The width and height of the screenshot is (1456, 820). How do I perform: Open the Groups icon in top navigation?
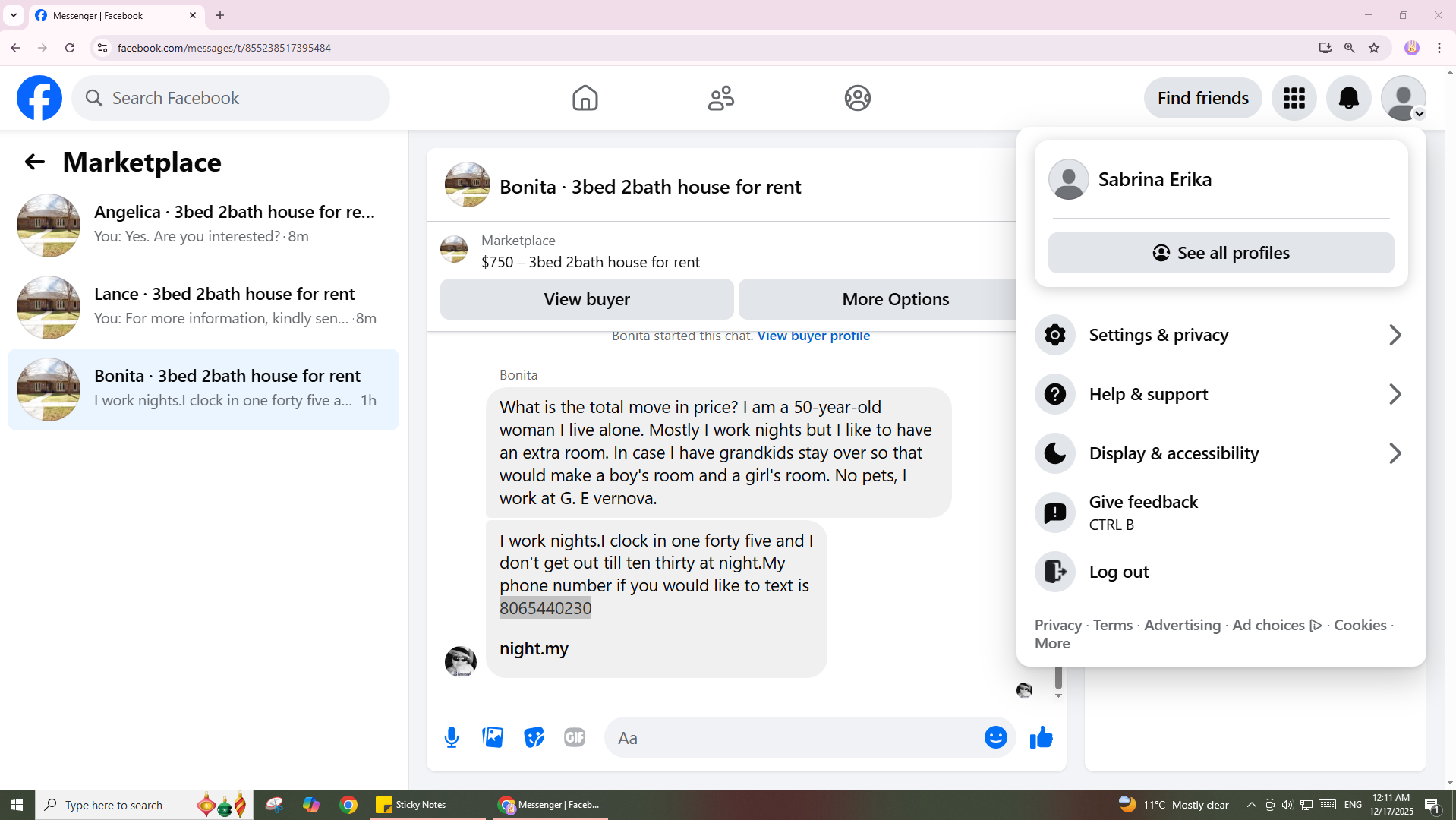click(x=858, y=98)
